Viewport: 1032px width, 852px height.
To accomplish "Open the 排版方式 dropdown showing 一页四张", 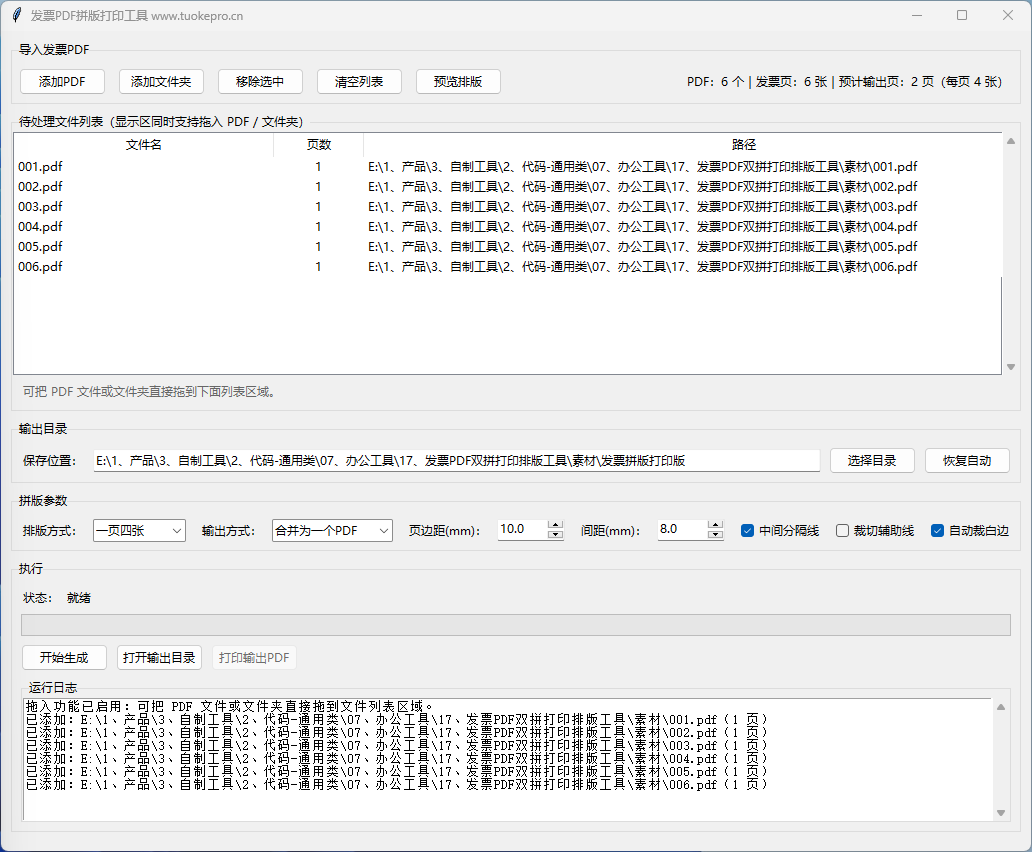I will tap(139, 531).
